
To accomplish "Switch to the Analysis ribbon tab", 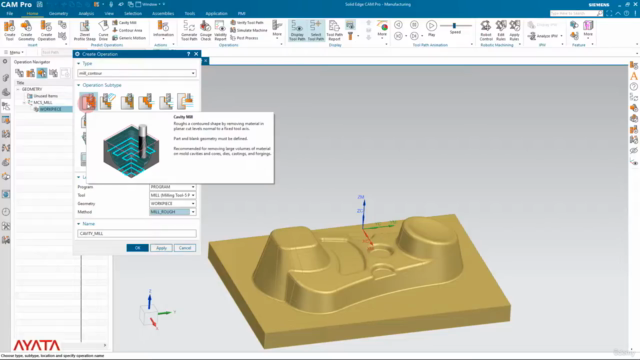I will coord(86,13).
